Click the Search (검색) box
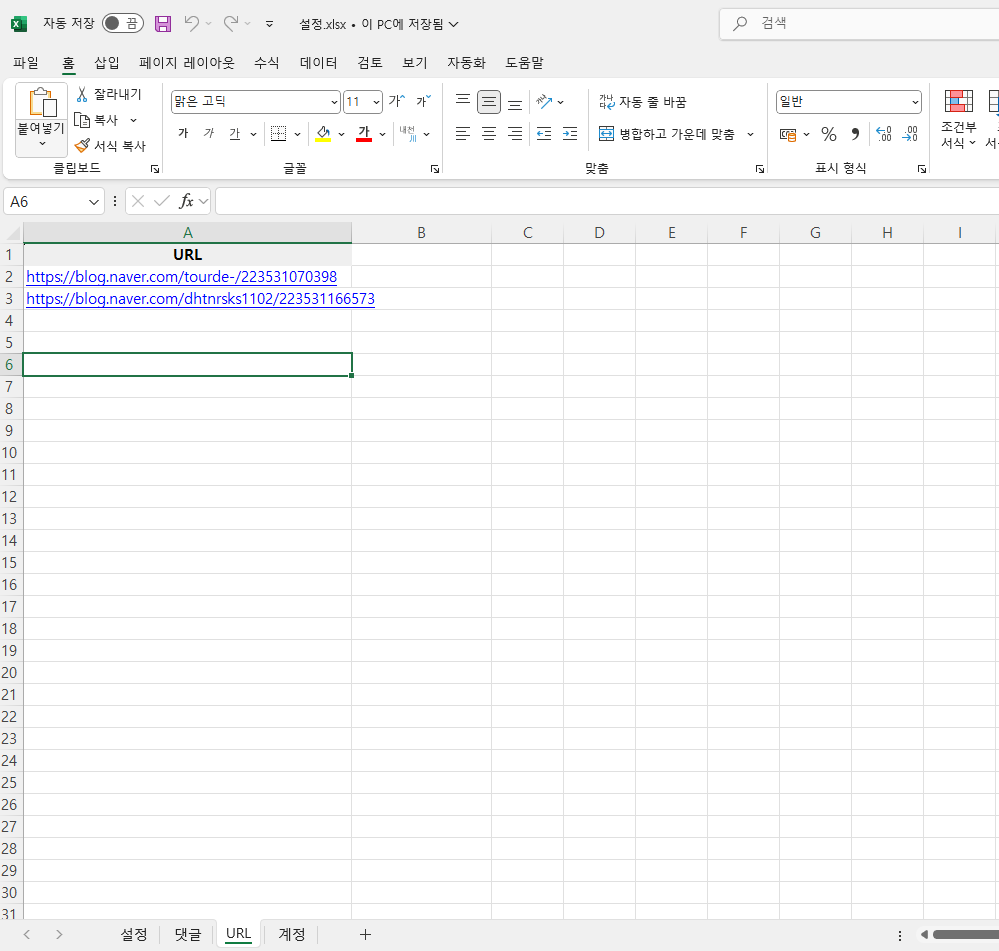Image resolution: width=999 pixels, height=951 pixels. (860, 23)
